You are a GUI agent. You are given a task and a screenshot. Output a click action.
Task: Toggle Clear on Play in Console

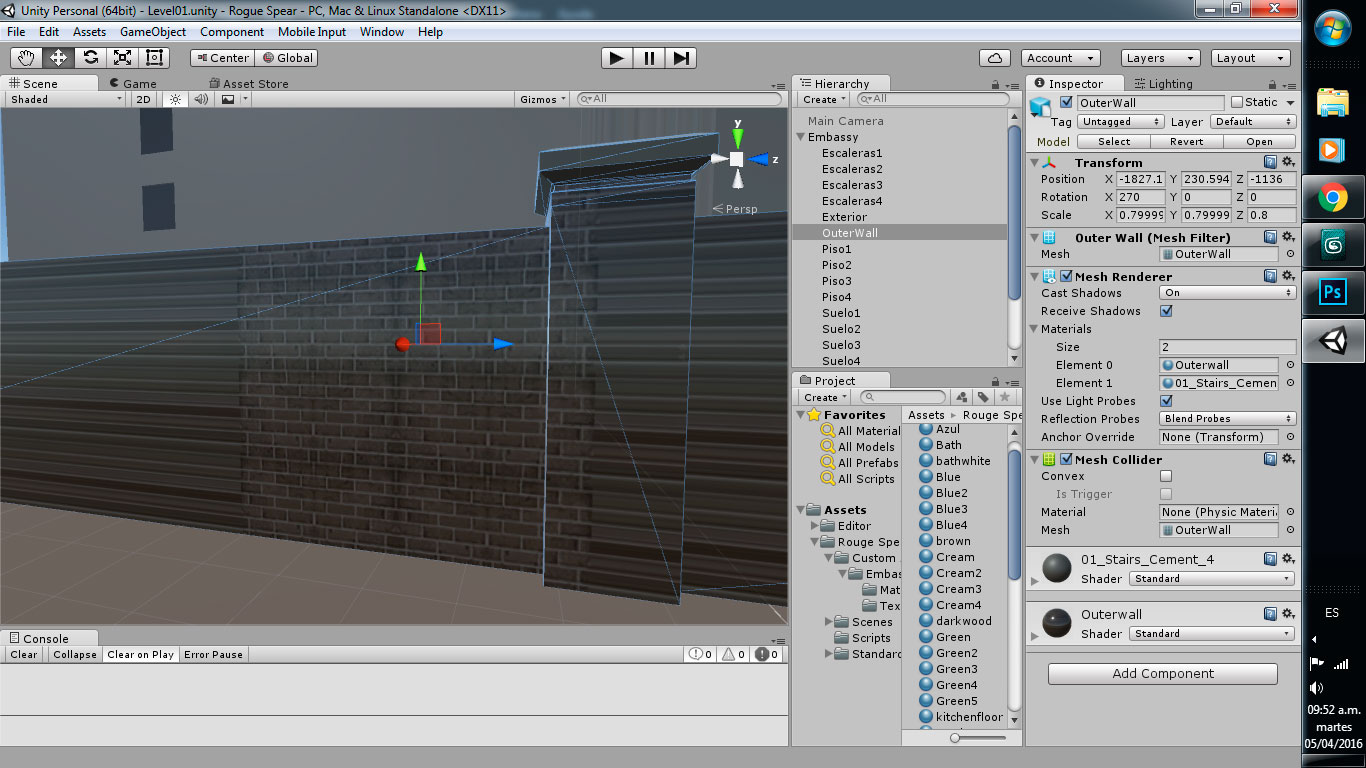click(x=141, y=654)
